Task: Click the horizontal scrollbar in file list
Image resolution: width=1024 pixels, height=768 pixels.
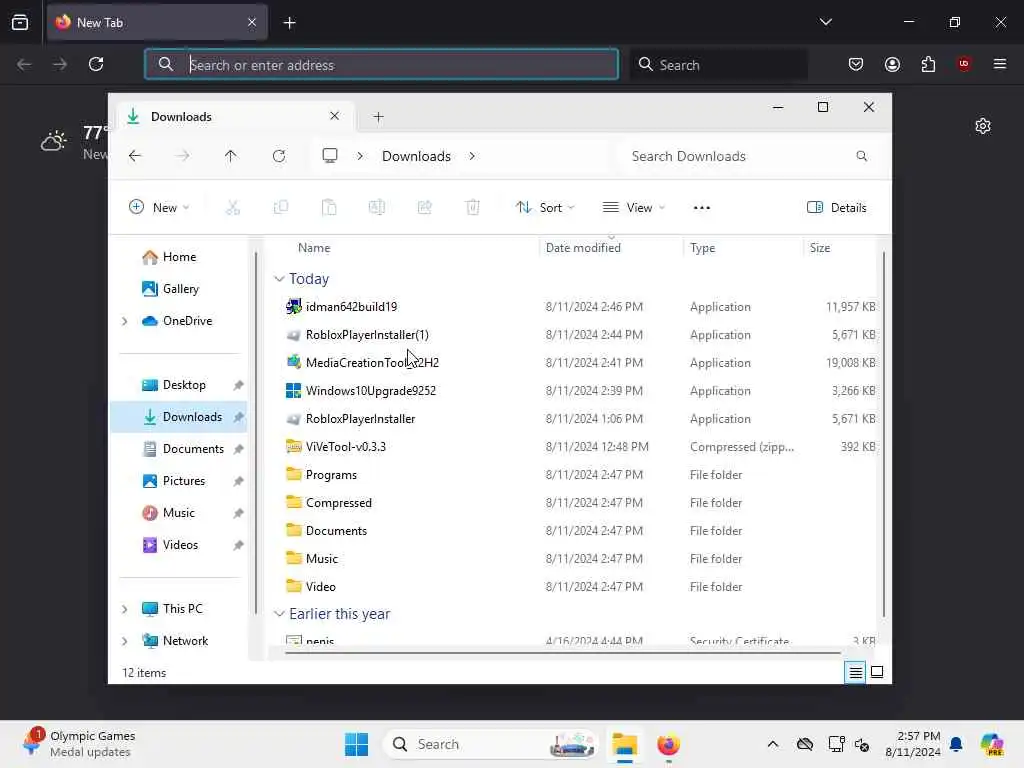Action: [563, 652]
